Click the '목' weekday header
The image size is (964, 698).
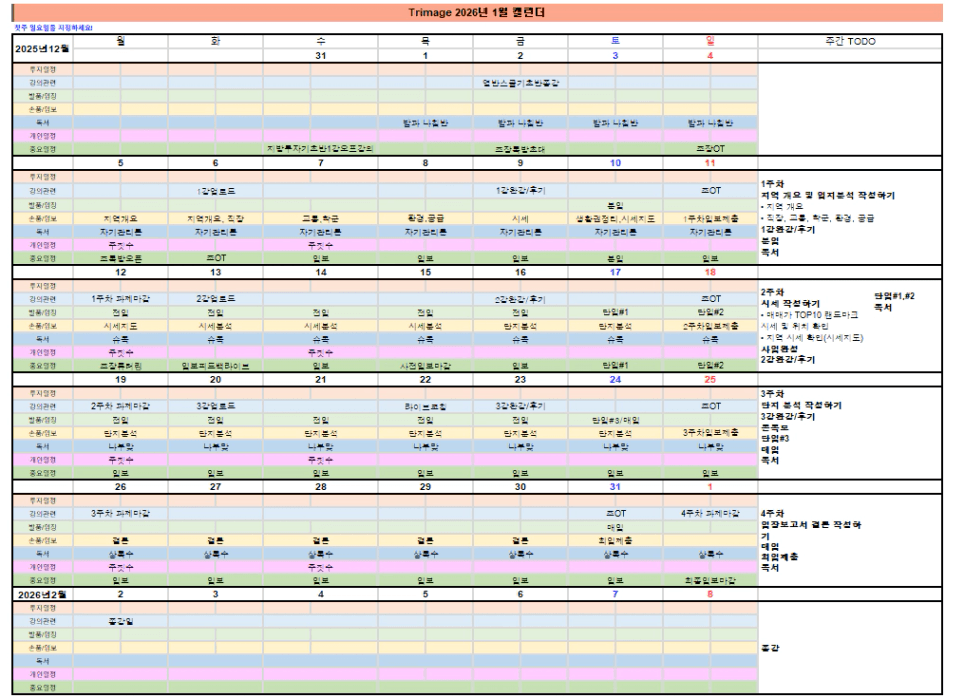(425, 41)
